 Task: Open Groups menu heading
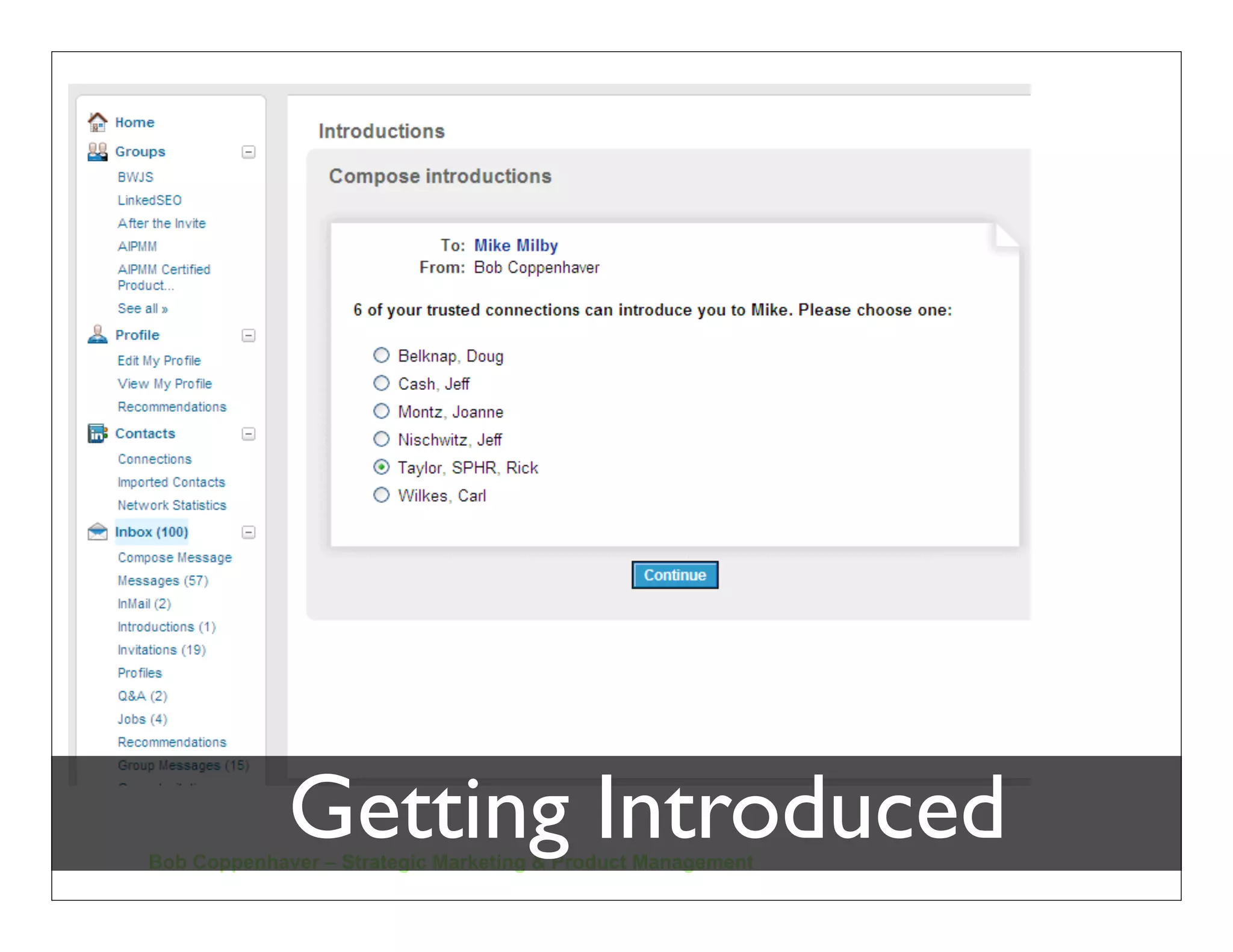click(x=140, y=152)
